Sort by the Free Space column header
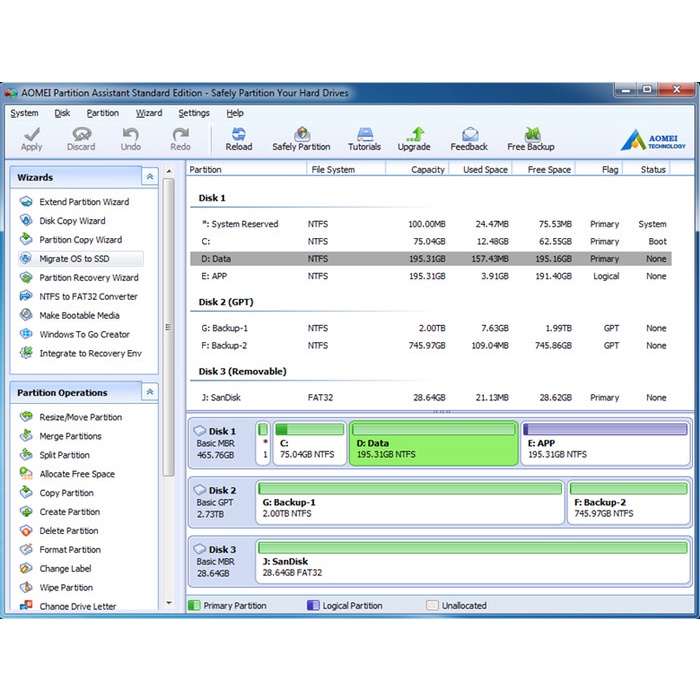 [544, 170]
